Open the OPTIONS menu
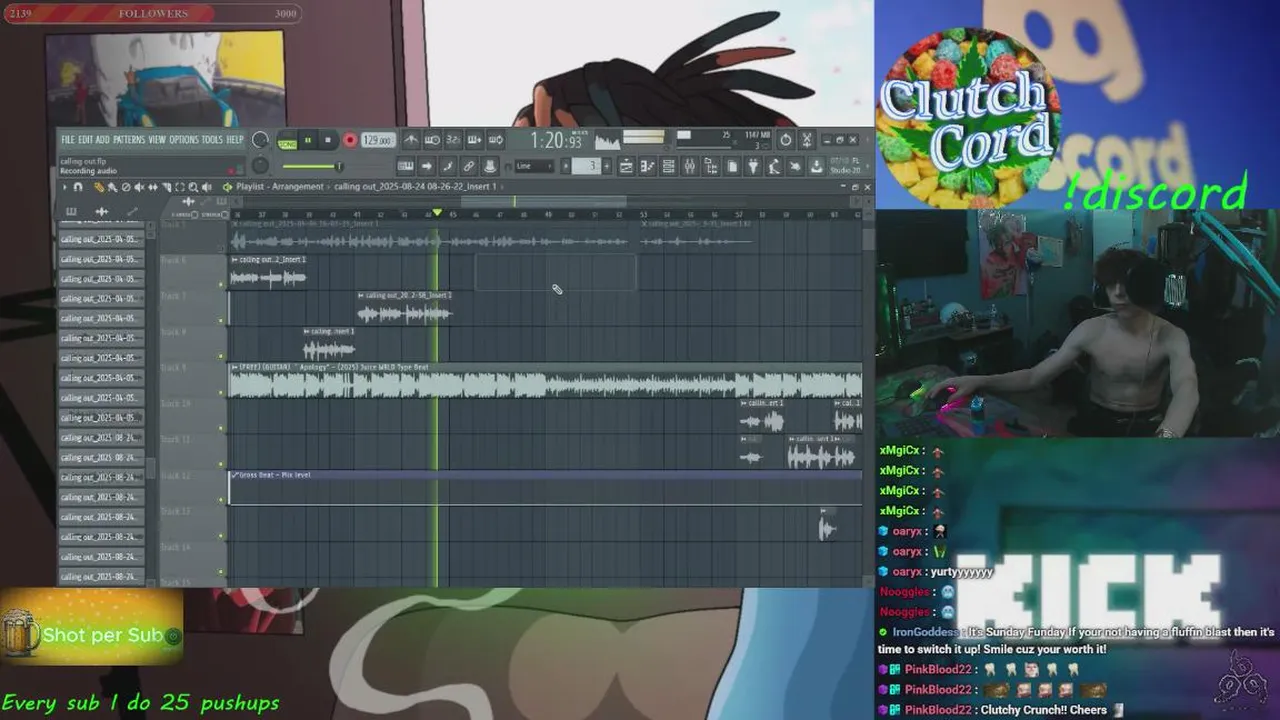Screen dimensions: 1280x720 click(184, 140)
